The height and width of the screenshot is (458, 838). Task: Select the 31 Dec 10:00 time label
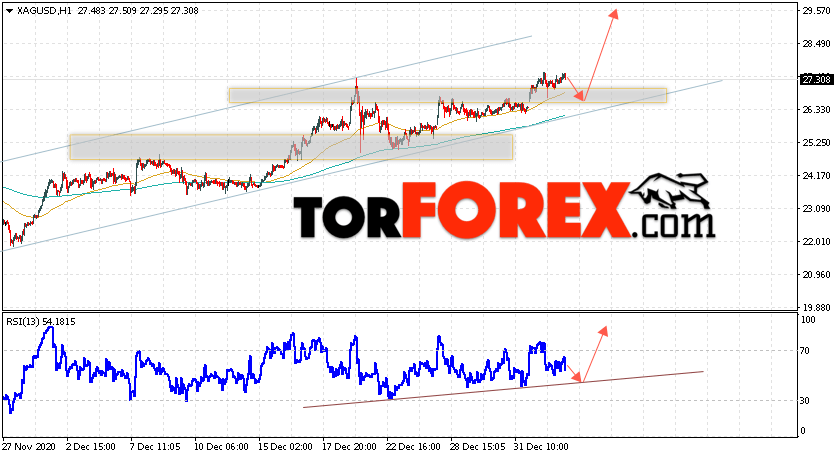point(541,447)
